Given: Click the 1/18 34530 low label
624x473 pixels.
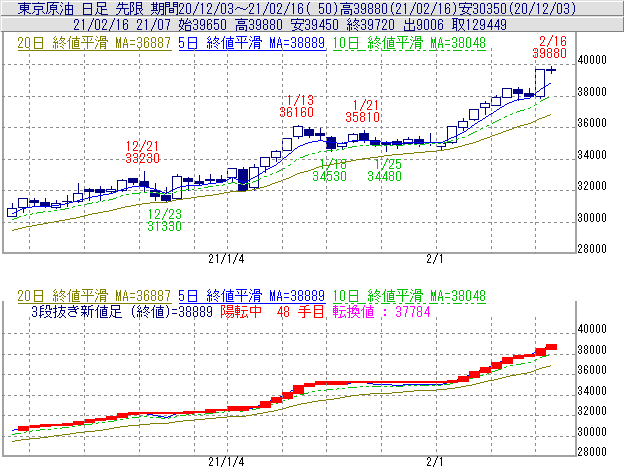Looking at the screenshot, I should [330, 170].
